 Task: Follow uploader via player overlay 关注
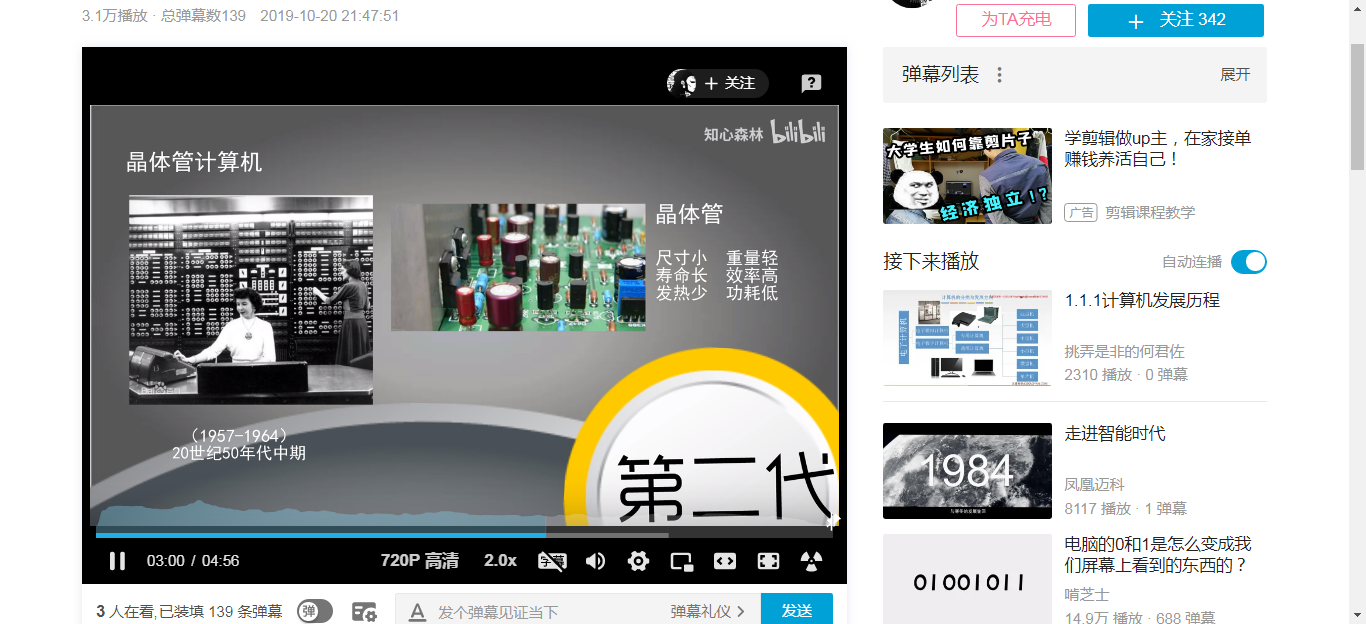tap(730, 83)
